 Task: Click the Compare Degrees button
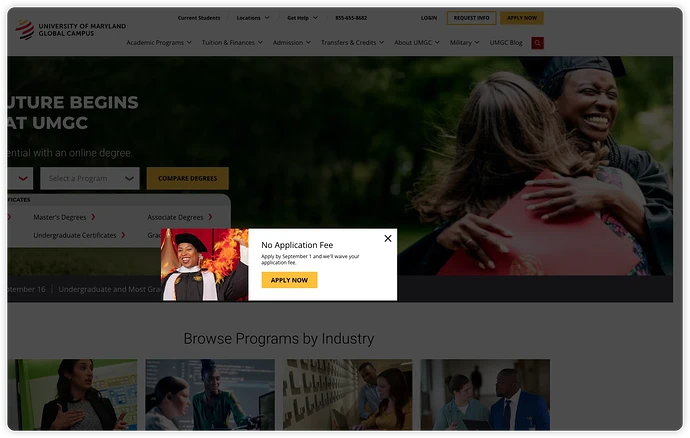[187, 178]
